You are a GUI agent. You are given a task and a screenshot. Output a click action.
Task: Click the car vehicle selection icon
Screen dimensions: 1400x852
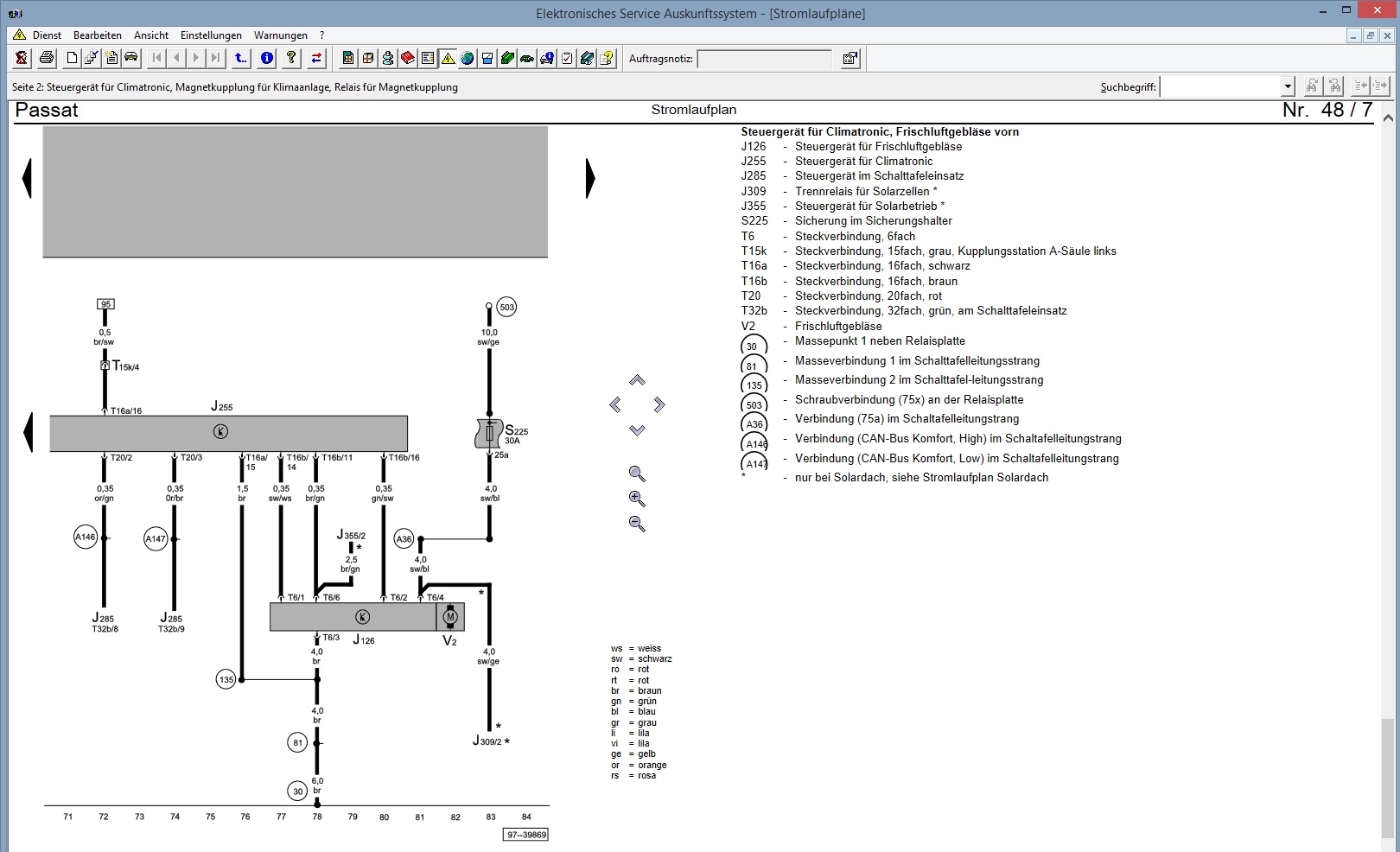131,58
